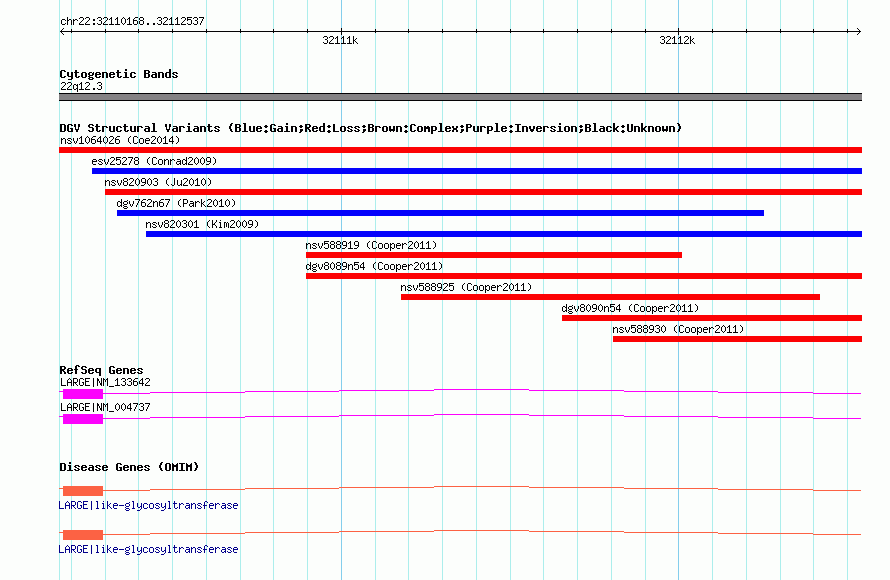Click the nsv820903 (Ju2010) red variant bar
Image resolution: width=890 pixels, height=580 pixels.
pos(484,192)
